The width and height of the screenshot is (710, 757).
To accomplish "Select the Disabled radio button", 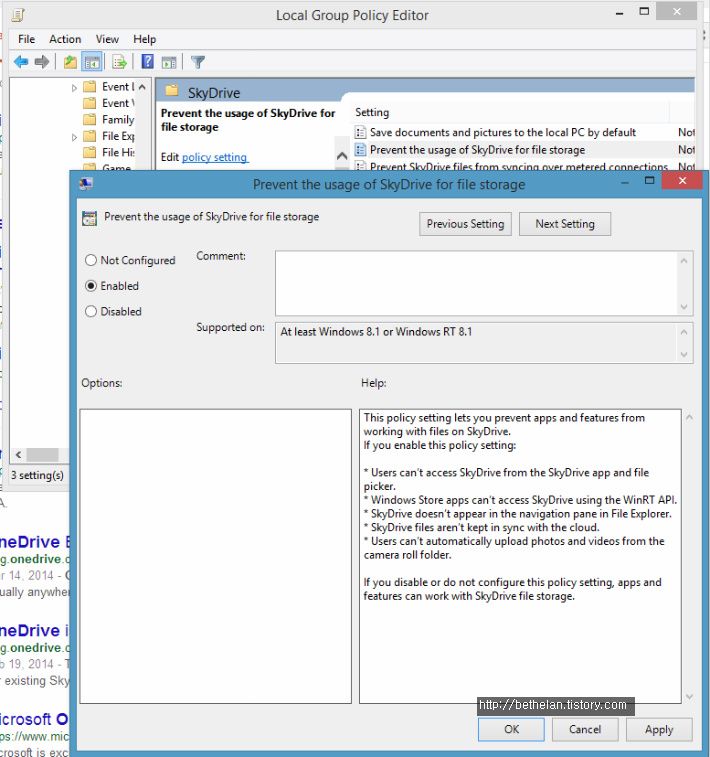I will coord(91,311).
